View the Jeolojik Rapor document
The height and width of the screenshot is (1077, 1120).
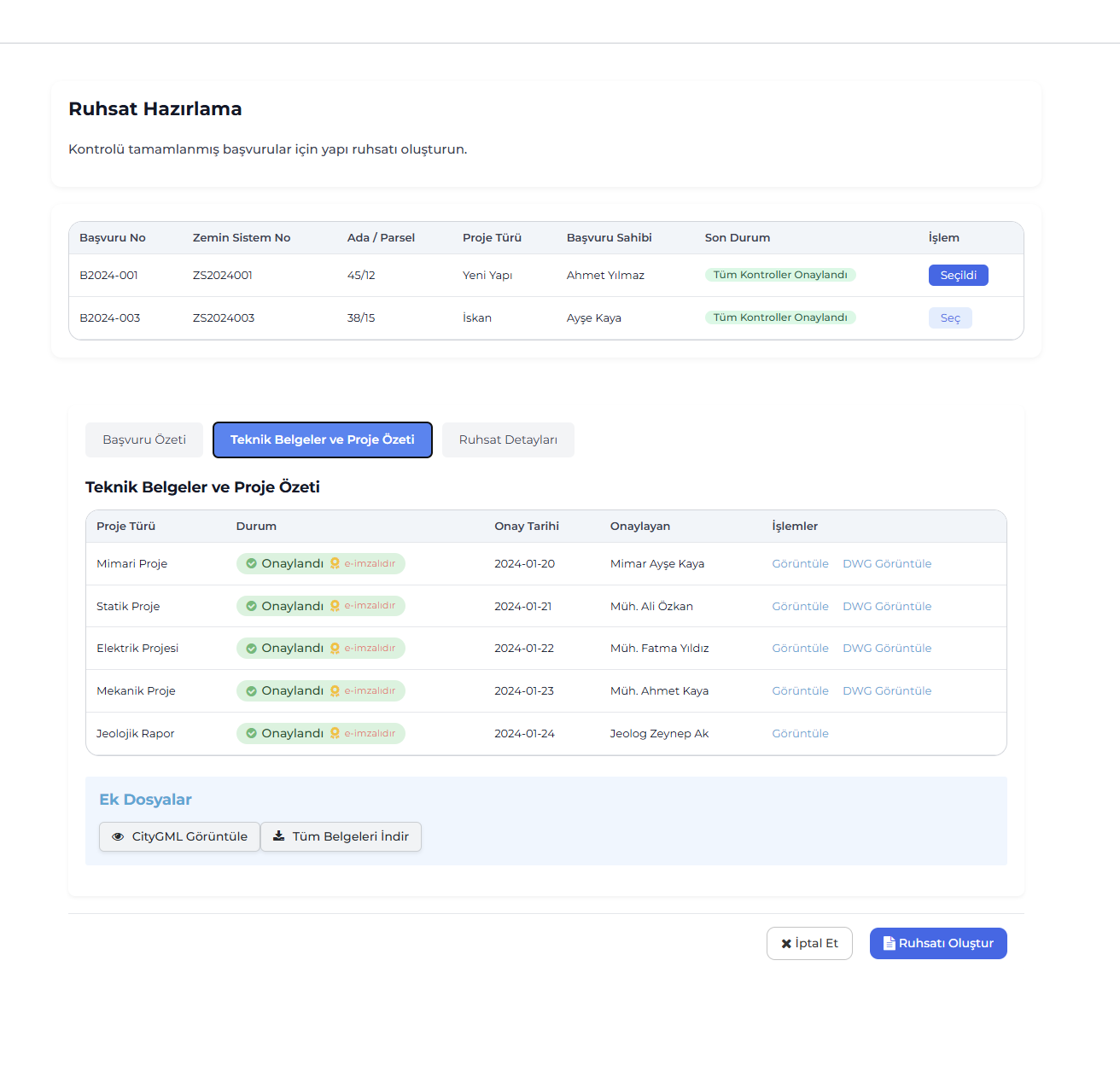800,734
